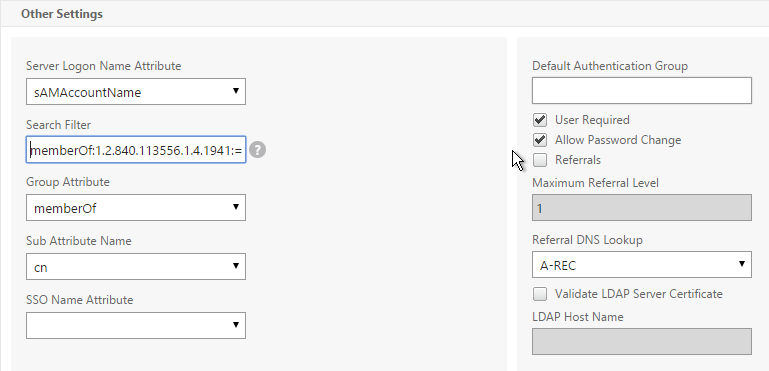Viewport: 769px width, 371px height.
Task: Click the LDAP Host Name field
Action: (x=642, y=342)
